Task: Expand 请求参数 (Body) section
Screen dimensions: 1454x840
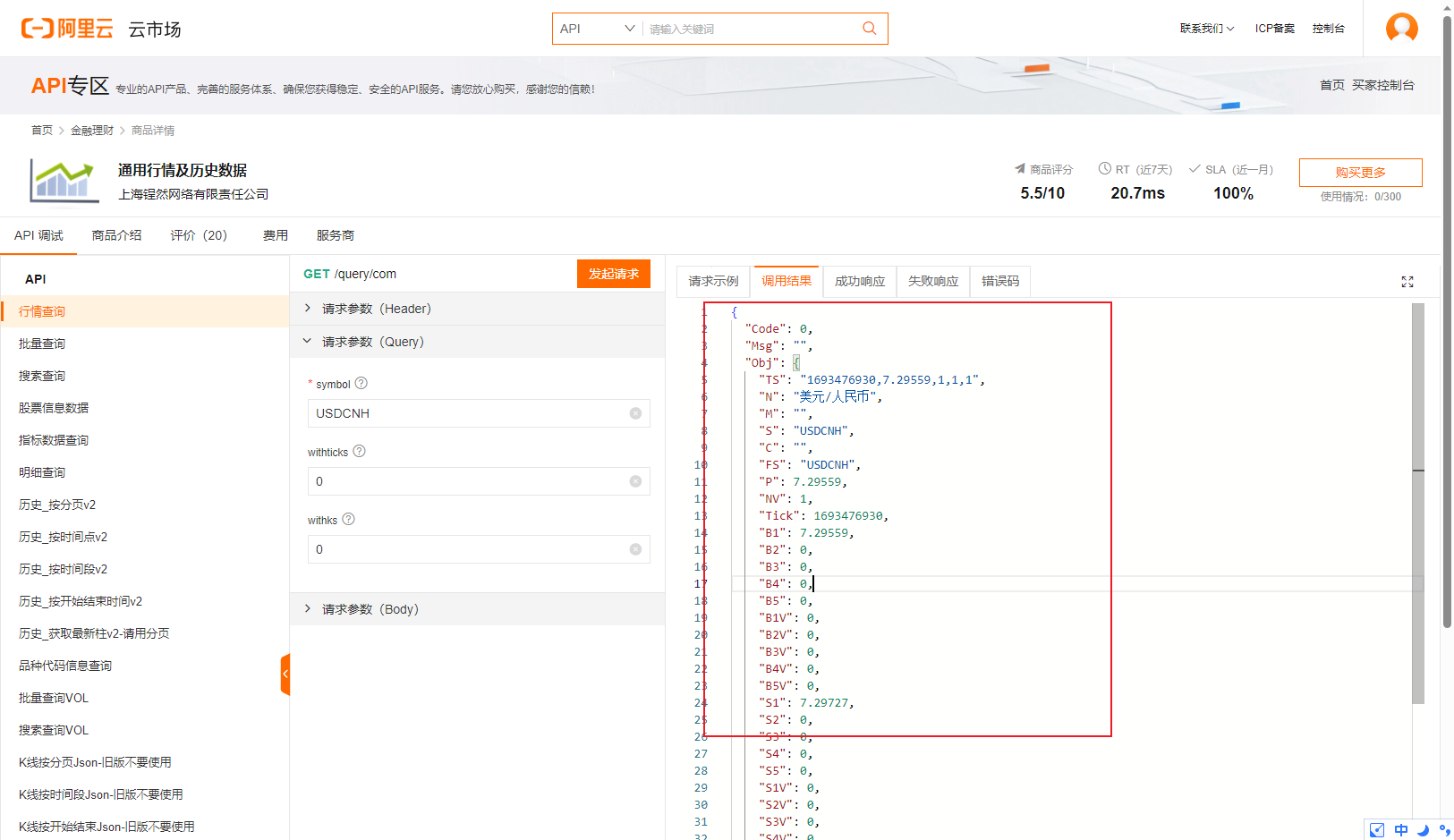Action: coord(478,609)
